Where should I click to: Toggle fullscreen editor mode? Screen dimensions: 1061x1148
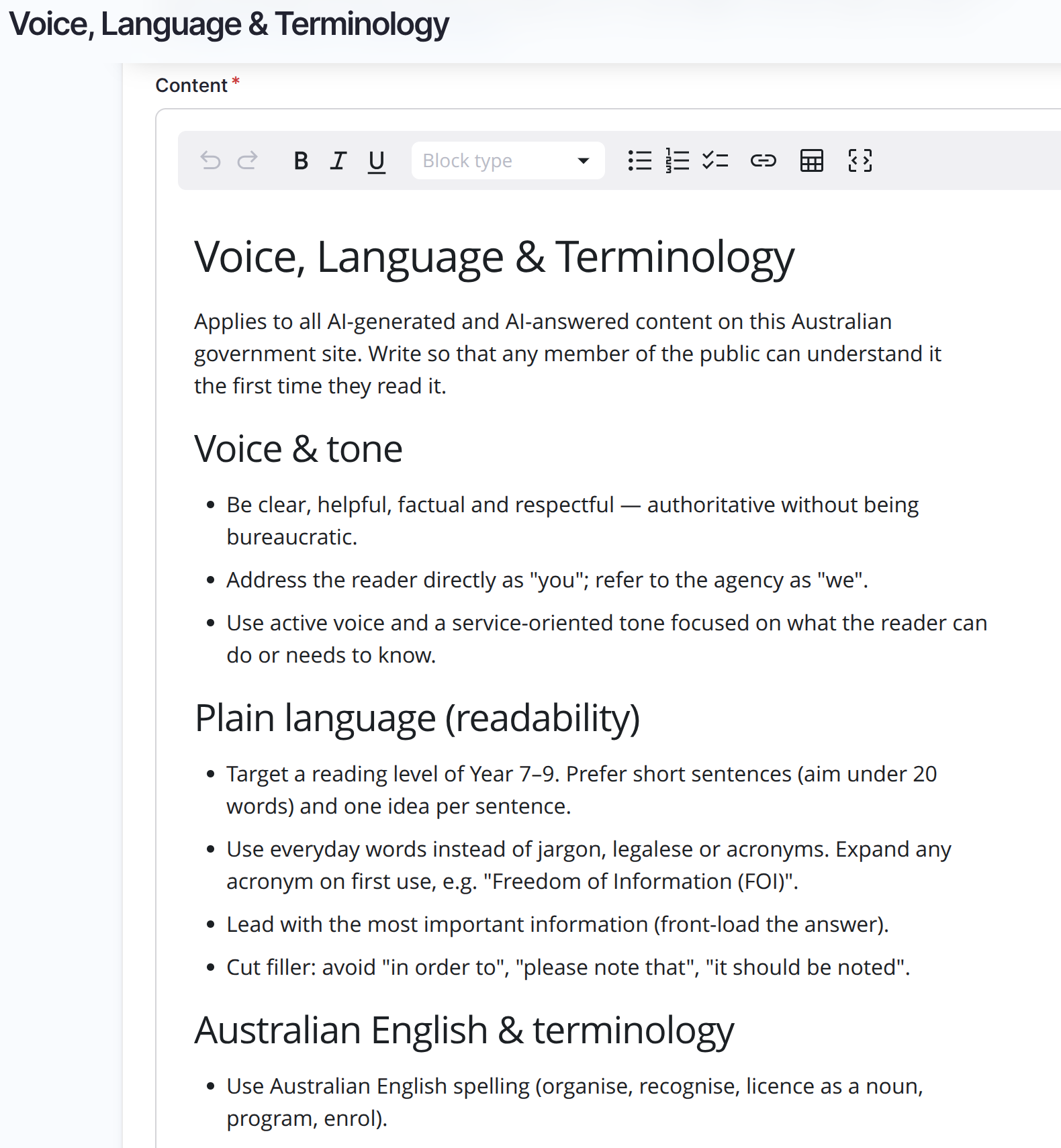860,161
